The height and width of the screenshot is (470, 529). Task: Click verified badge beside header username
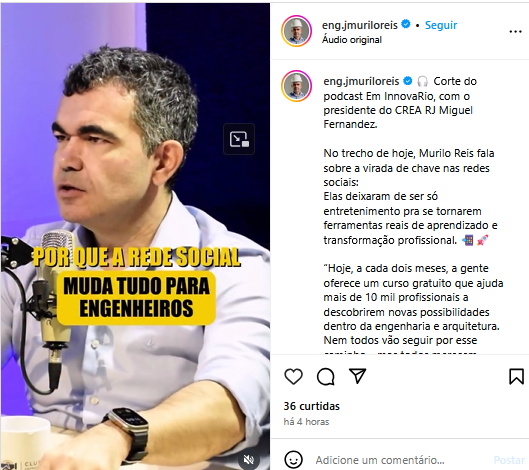[x=406, y=24]
